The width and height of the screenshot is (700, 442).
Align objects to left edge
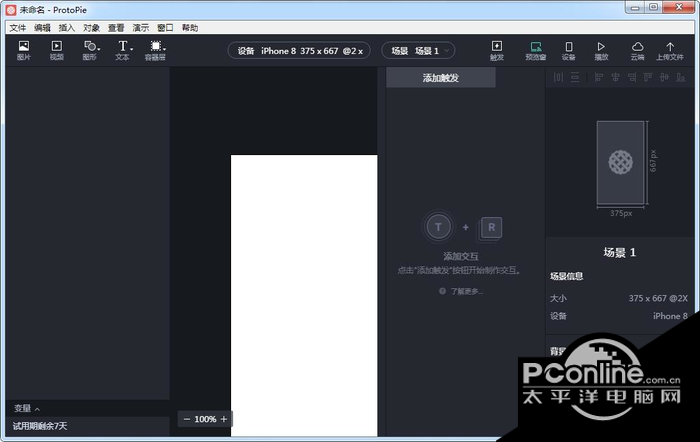coord(599,77)
